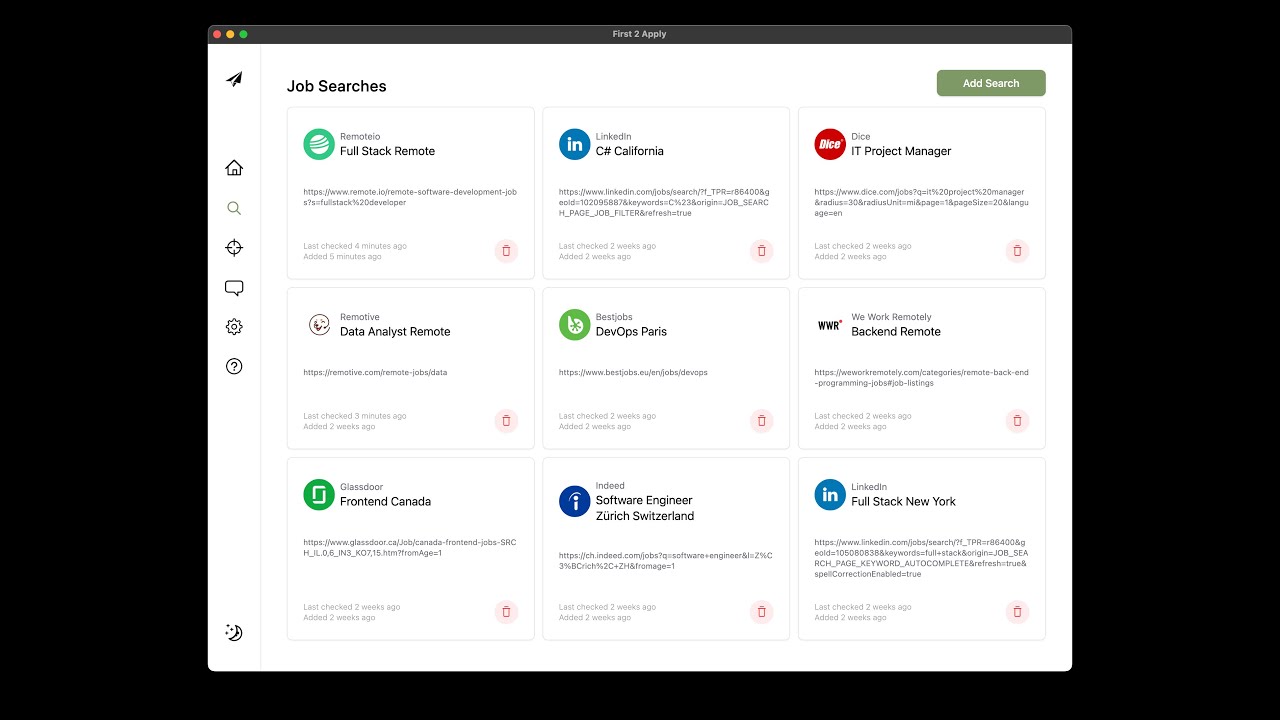1280x720 pixels.
Task: Click the Remoteio logo on Full Stack Remote
Action: click(319, 144)
